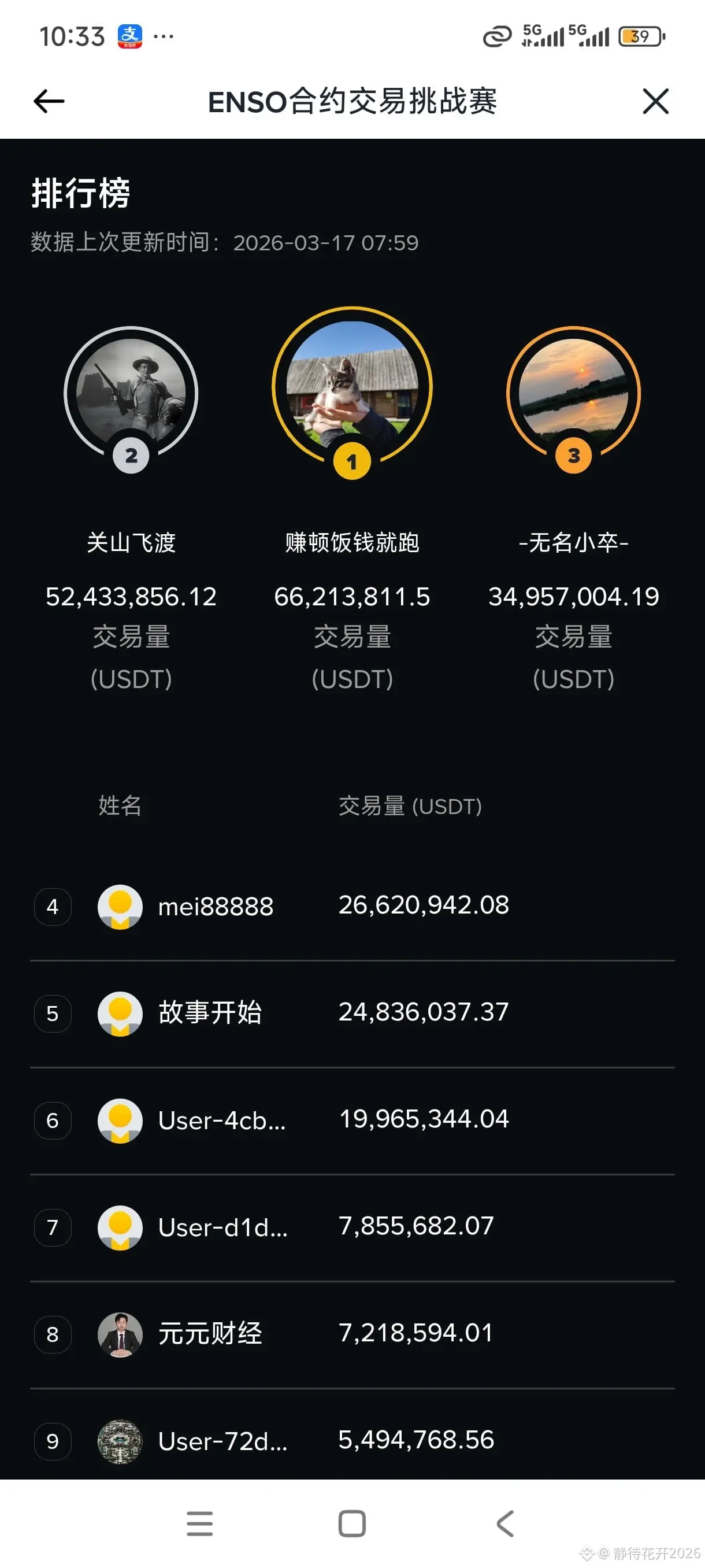Open 元元财经 profile photo
Viewport: 705px width, 1568px height.
point(120,1334)
